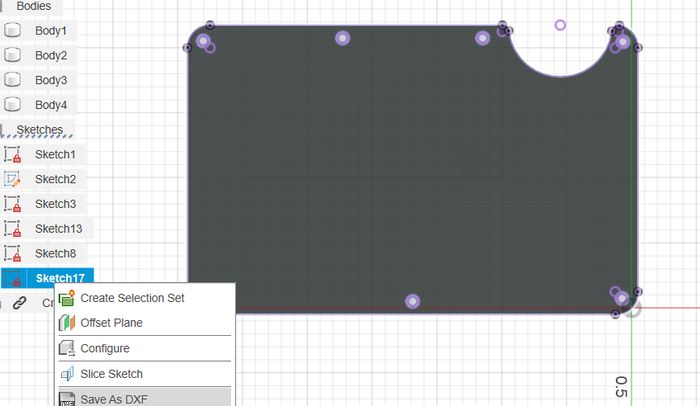Viewport: 700px width, 406px height.
Task: Click the Sketch1 sketch icon
Action: point(13,154)
